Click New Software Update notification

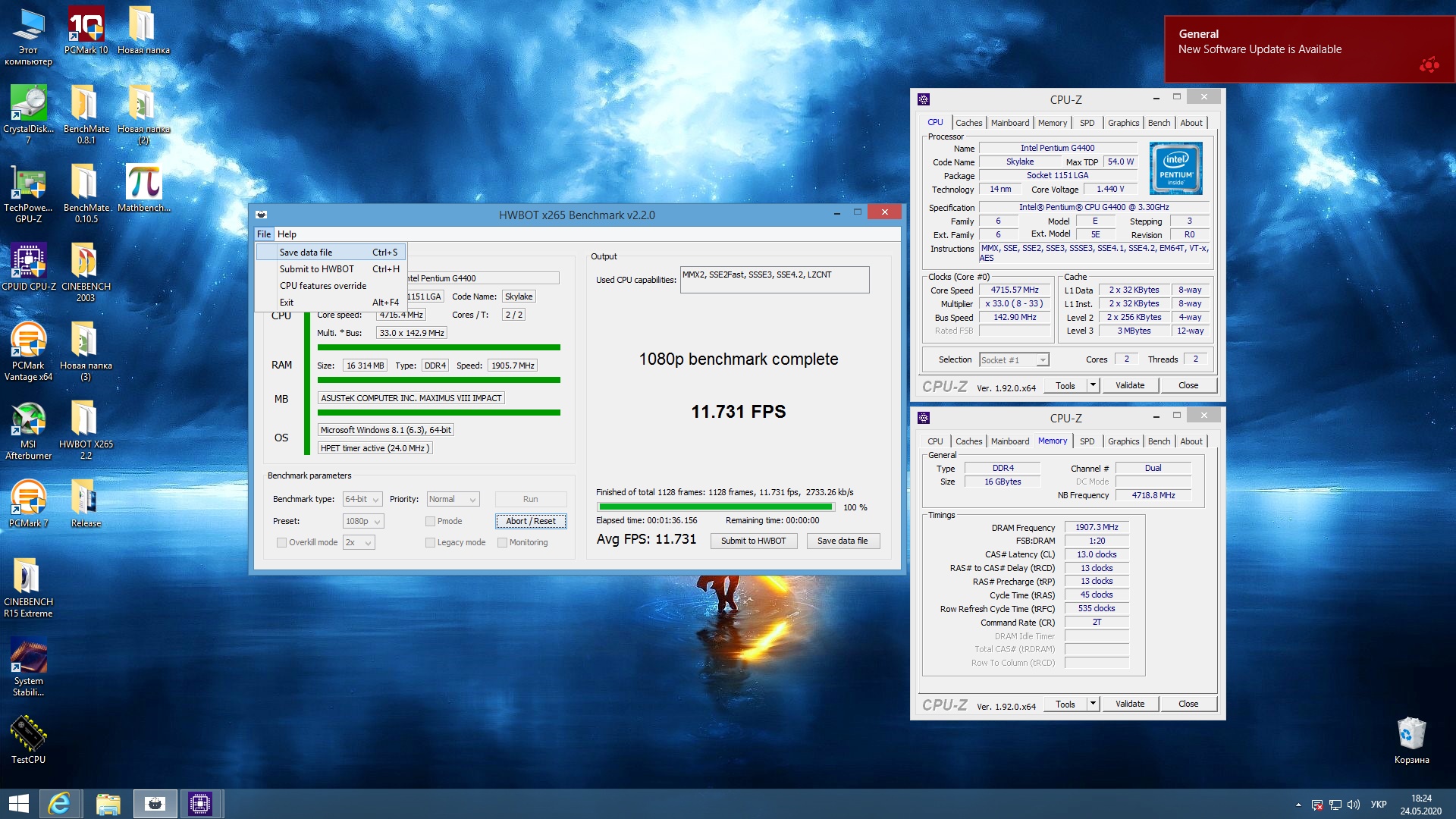point(1309,49)
